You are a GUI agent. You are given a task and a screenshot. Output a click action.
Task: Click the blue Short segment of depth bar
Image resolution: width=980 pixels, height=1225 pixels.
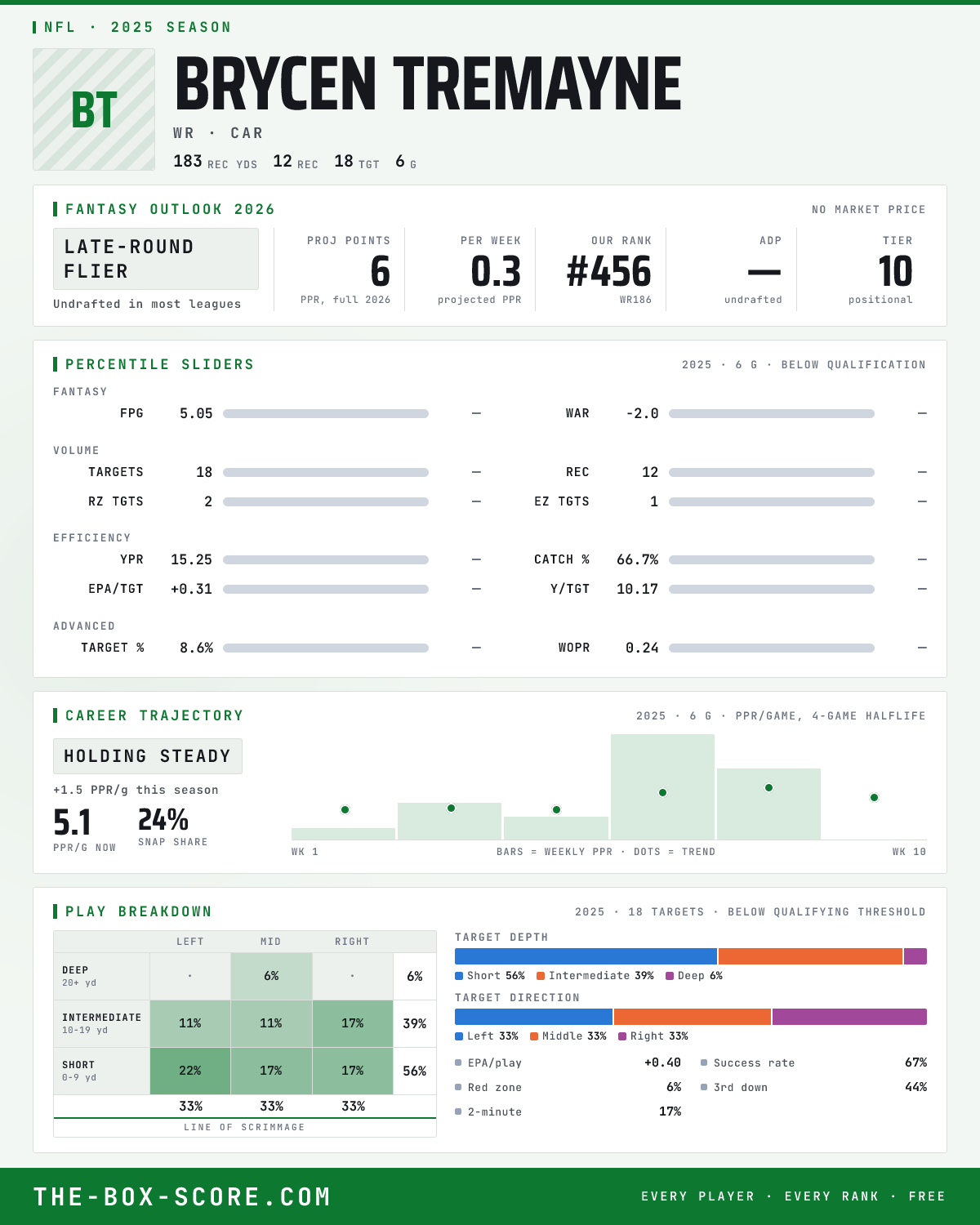point(586,956)
